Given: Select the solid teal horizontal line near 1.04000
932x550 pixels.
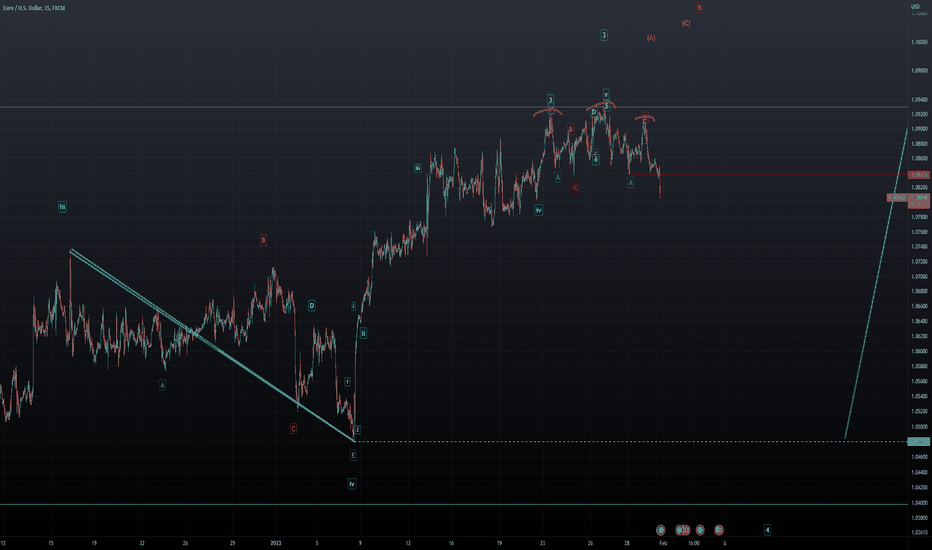Looking at the screenshot, I should (454, 504).
